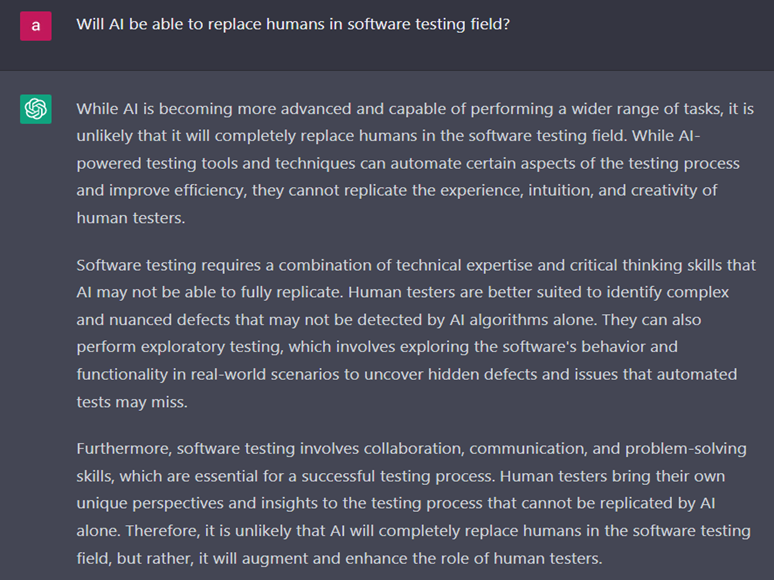The image size is (774, 580).
Task: Click the paragraph starting "Furthermore, software testing"
Action: (413, 503)
